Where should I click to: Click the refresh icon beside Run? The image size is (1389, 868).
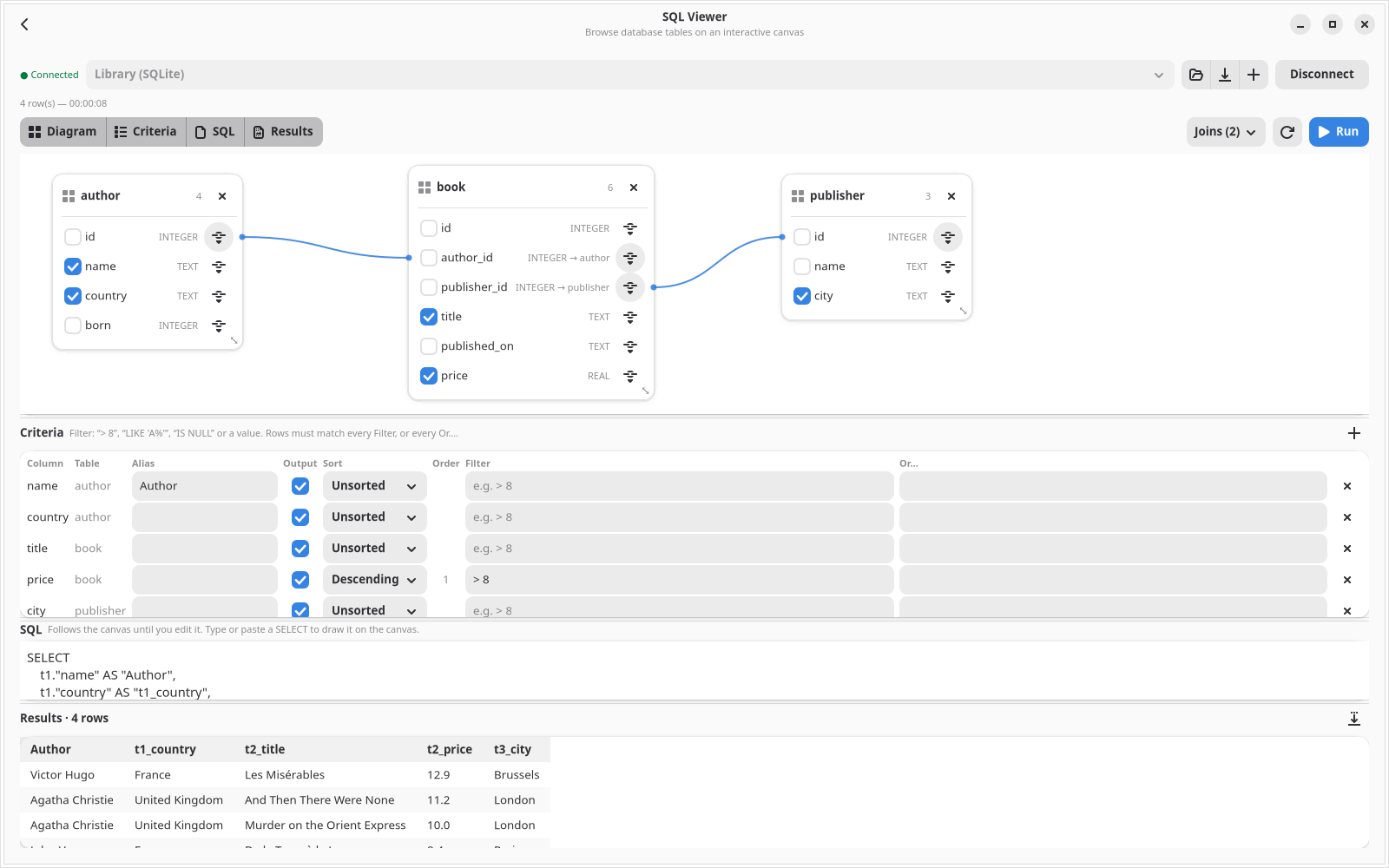(1287, 132)
